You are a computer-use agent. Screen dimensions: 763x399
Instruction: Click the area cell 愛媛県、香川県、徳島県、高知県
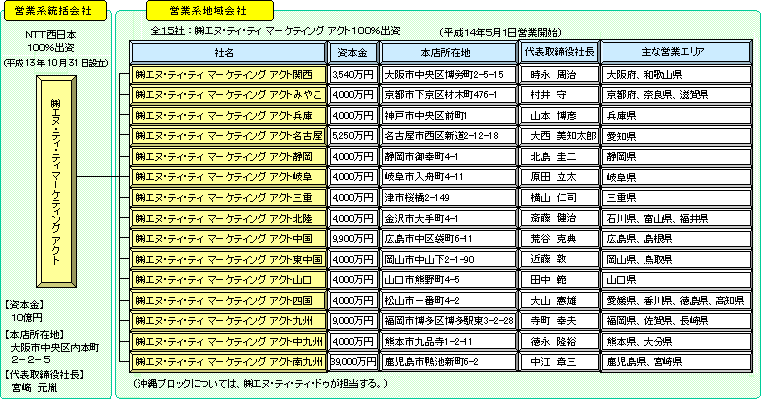click(x=676, y=300)
